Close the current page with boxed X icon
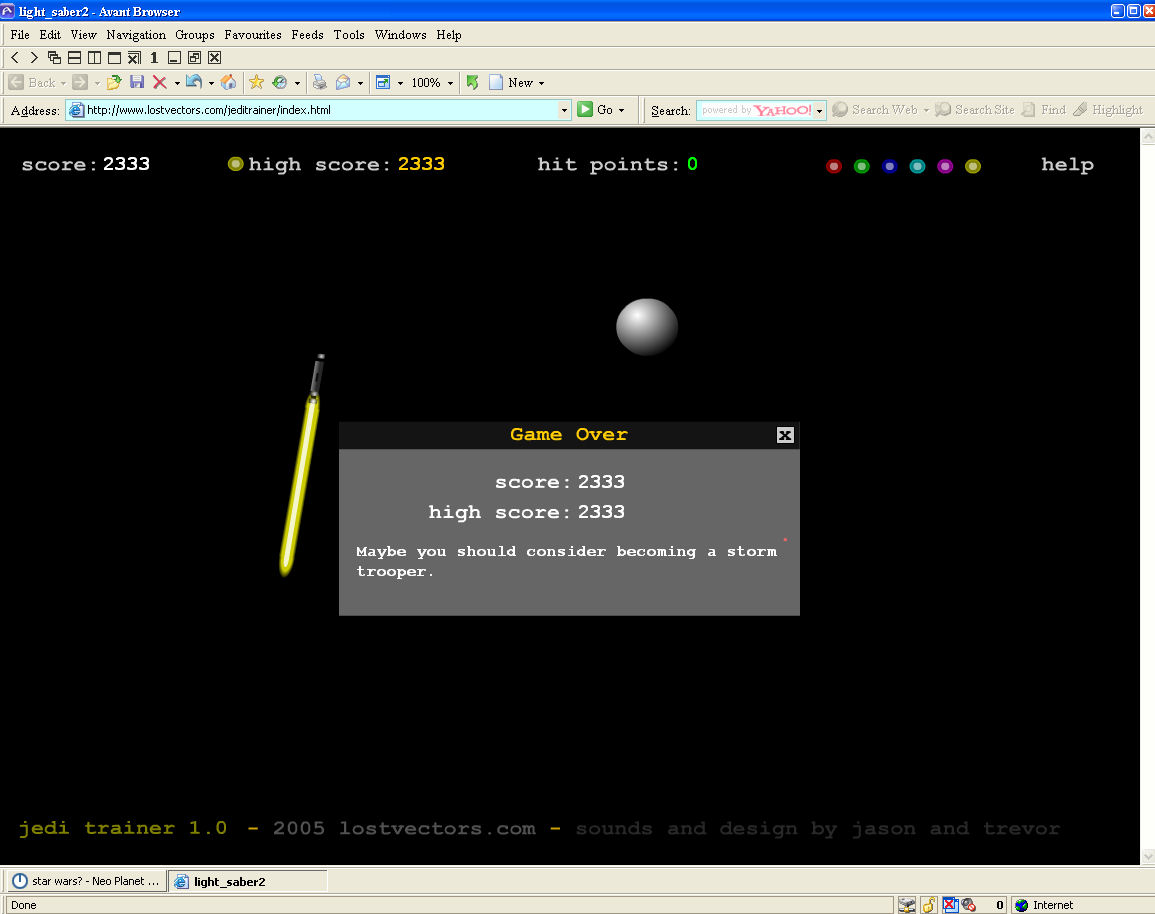The height and width of the screenshot is (914, 1155). tap(214, 57)
